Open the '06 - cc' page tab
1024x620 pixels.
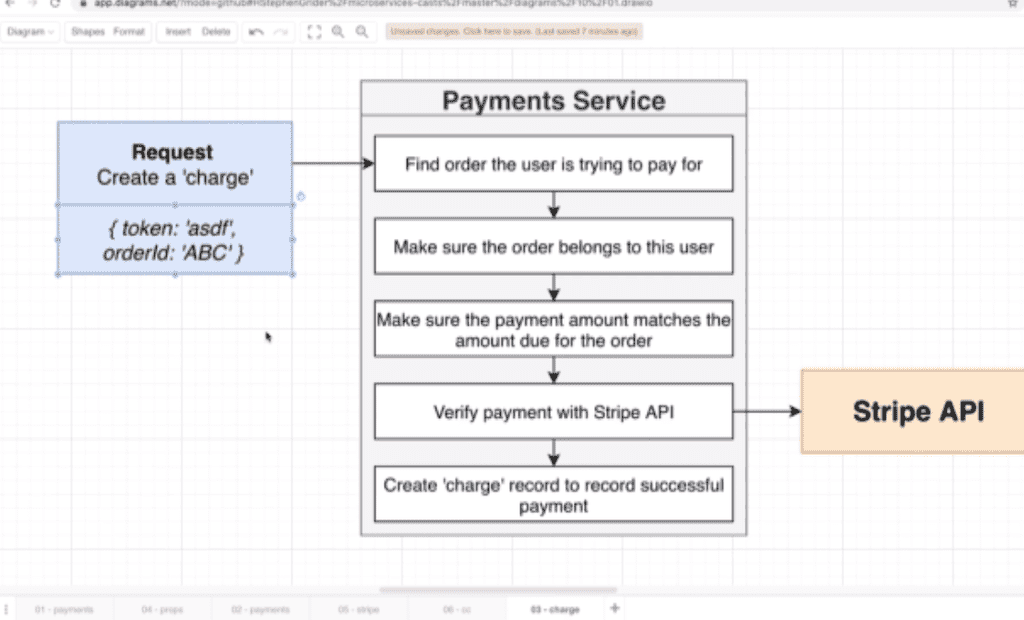pyautogui.click(x=457, y=608)
